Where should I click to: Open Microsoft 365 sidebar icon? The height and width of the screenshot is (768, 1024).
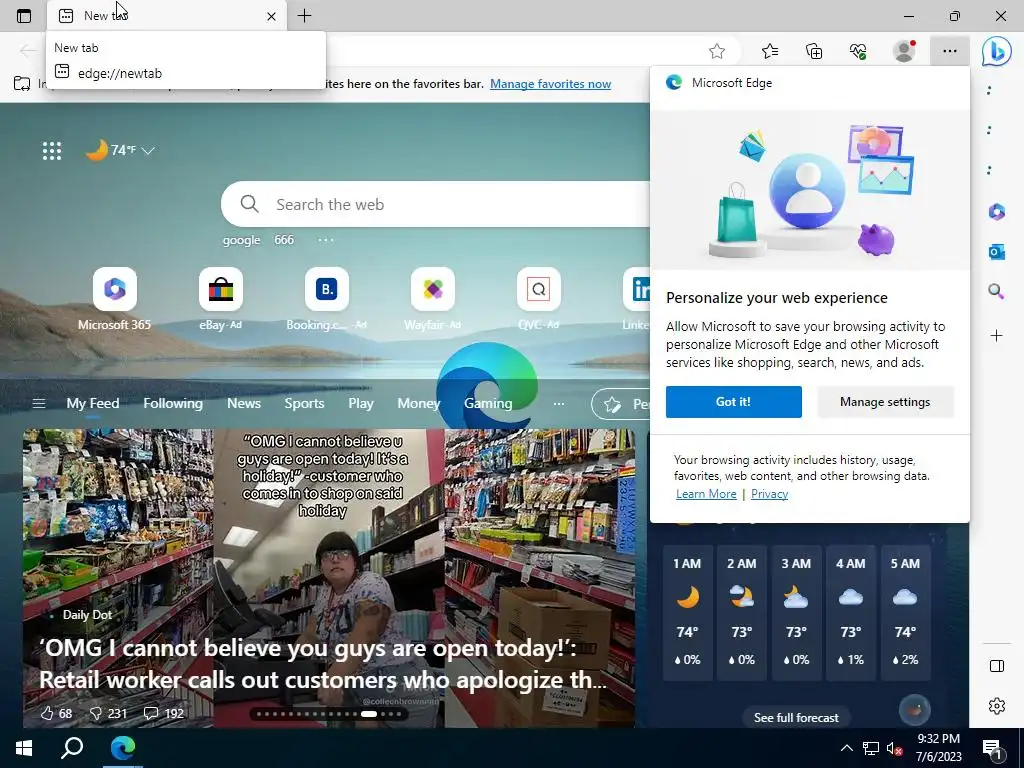tap(997, 212)
